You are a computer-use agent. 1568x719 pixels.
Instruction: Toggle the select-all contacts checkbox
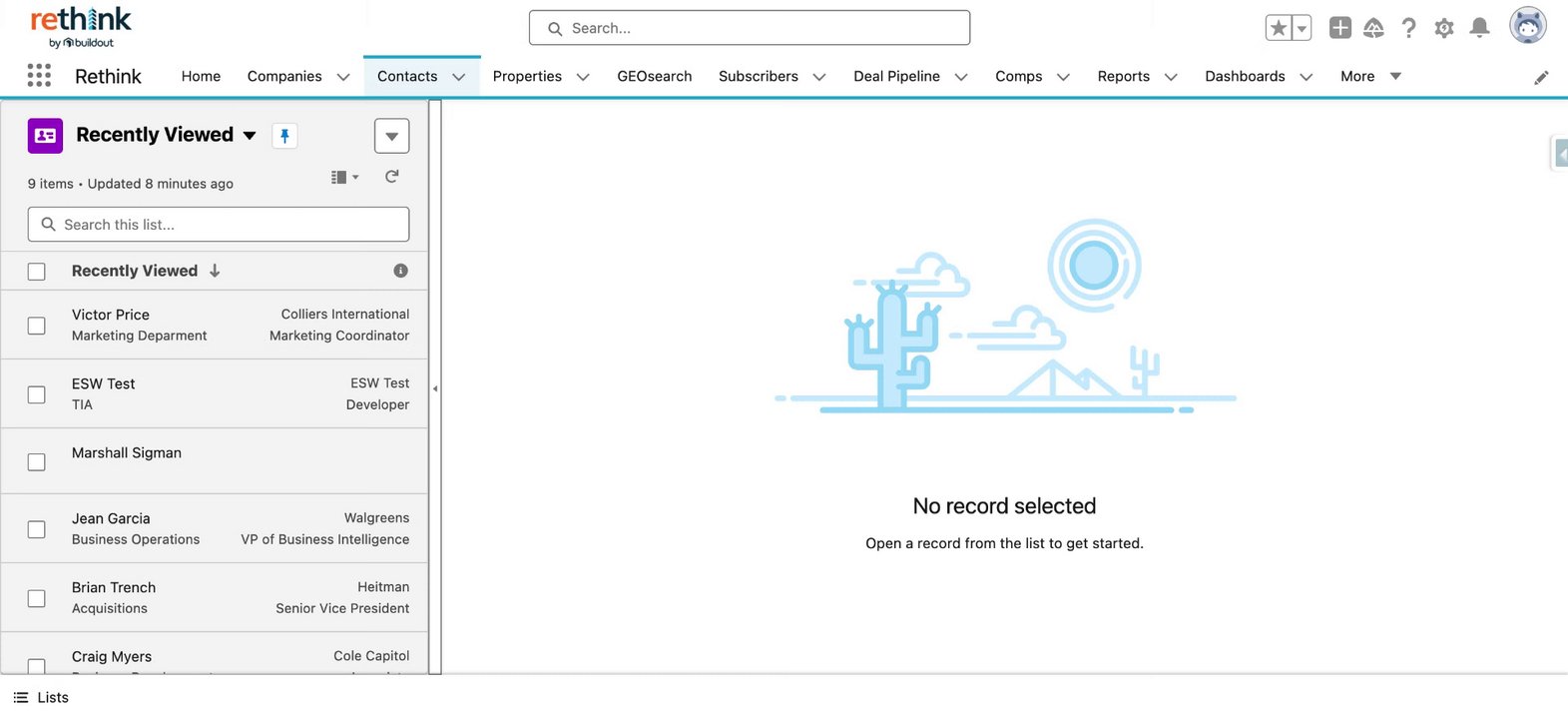37,272
